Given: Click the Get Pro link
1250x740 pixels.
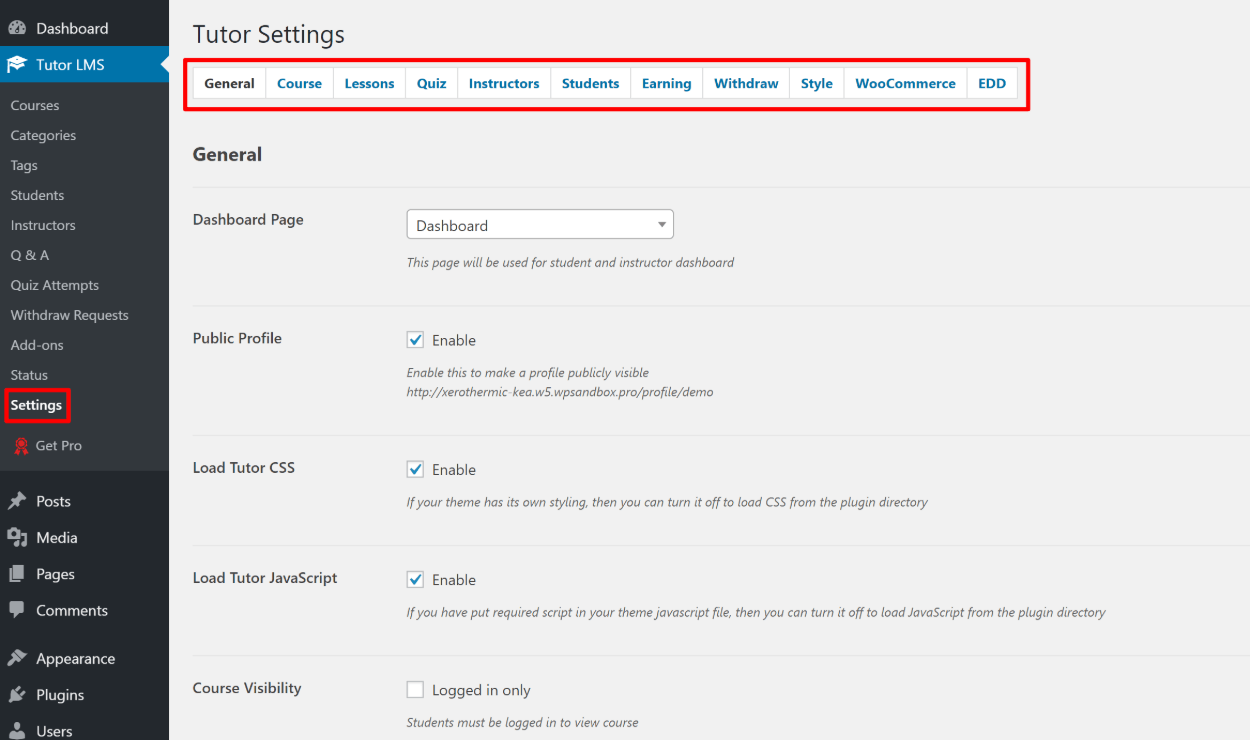Looking at the screenshot, I should click(58, 446).
